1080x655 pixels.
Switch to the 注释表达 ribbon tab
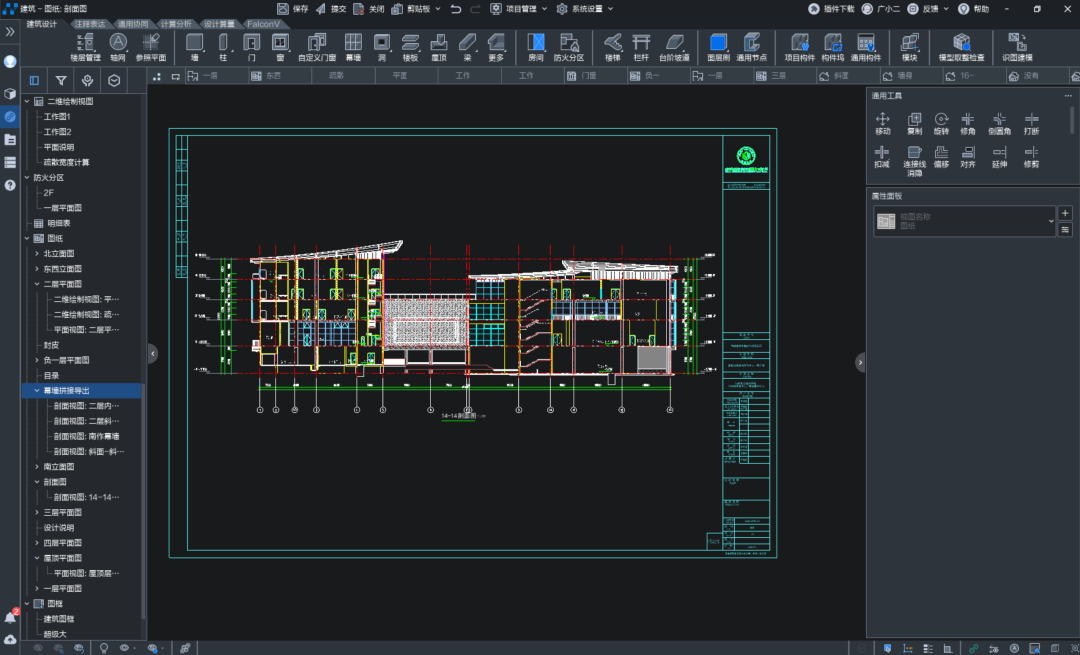90,24
